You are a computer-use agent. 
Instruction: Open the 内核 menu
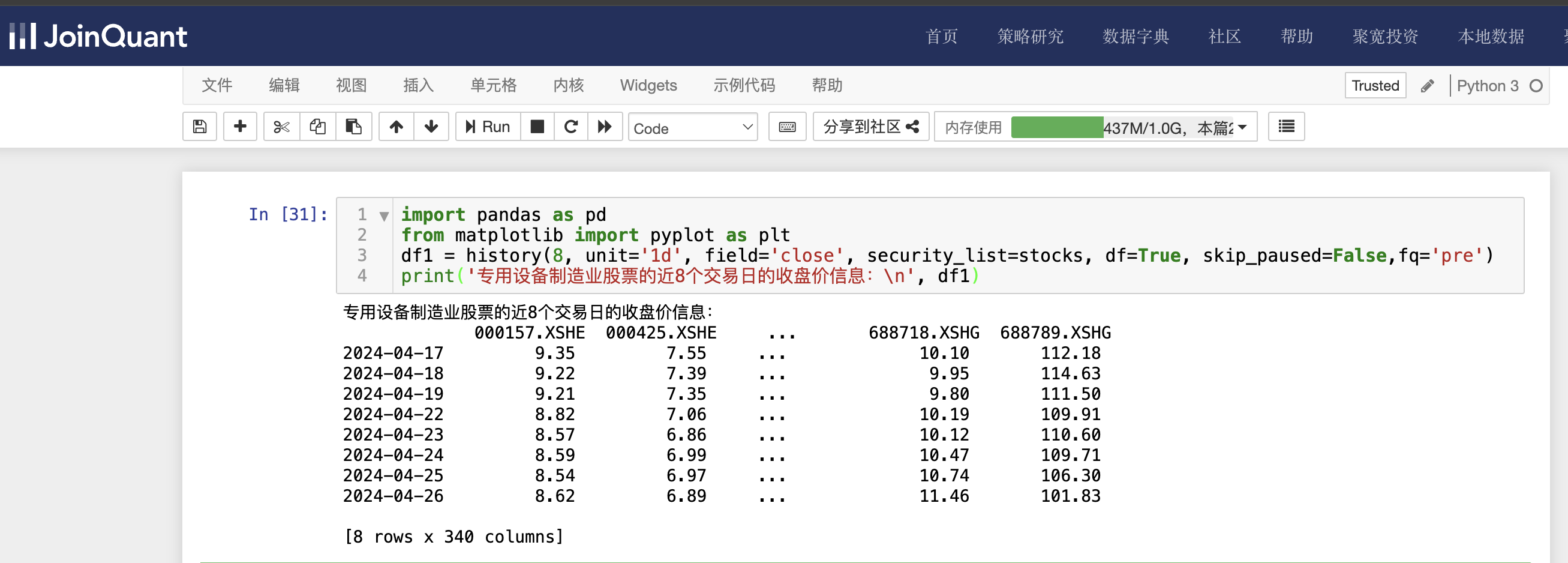click(569, 85)
